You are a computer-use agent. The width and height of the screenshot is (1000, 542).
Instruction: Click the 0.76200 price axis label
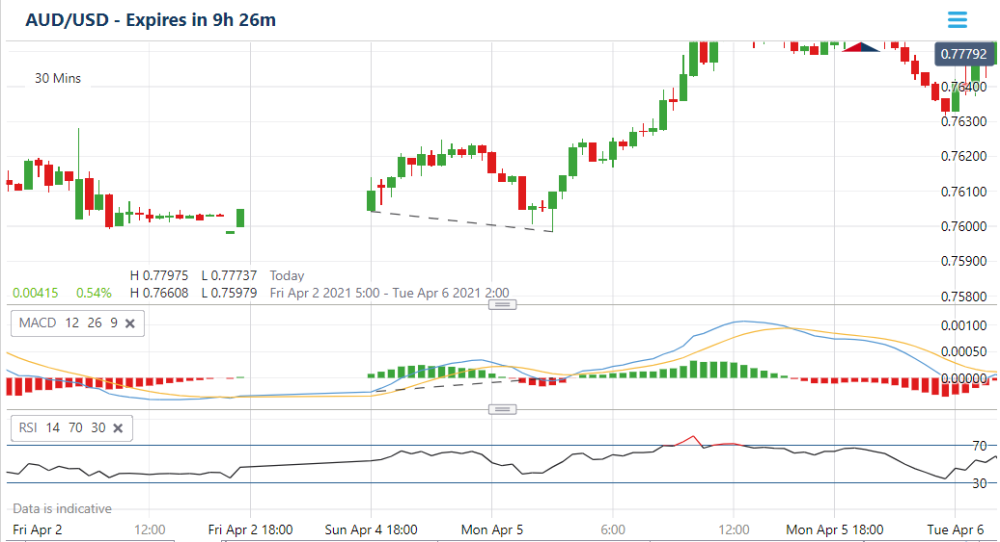click(x=964, y=156)
